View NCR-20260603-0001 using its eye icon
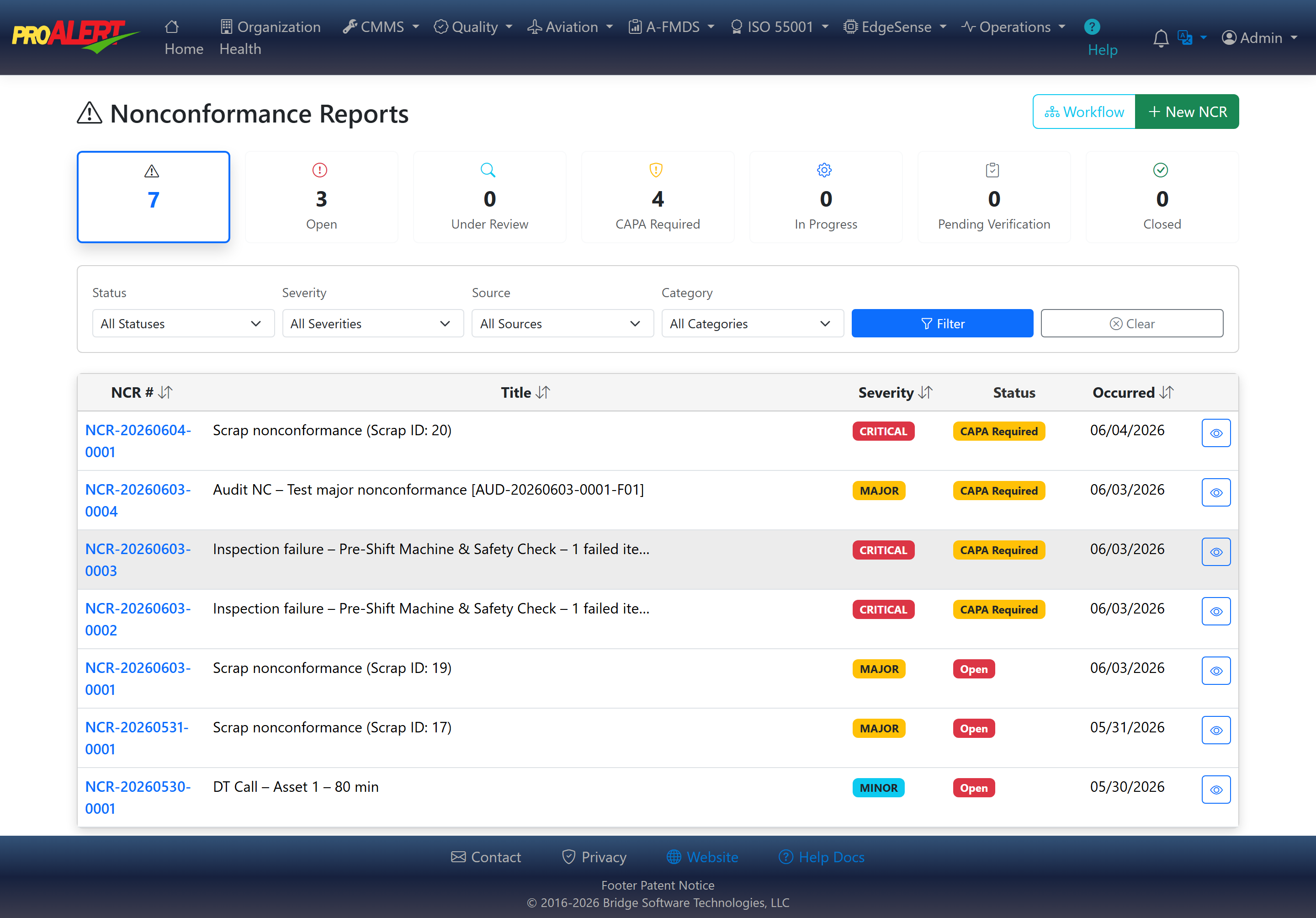 (1215, 671)
